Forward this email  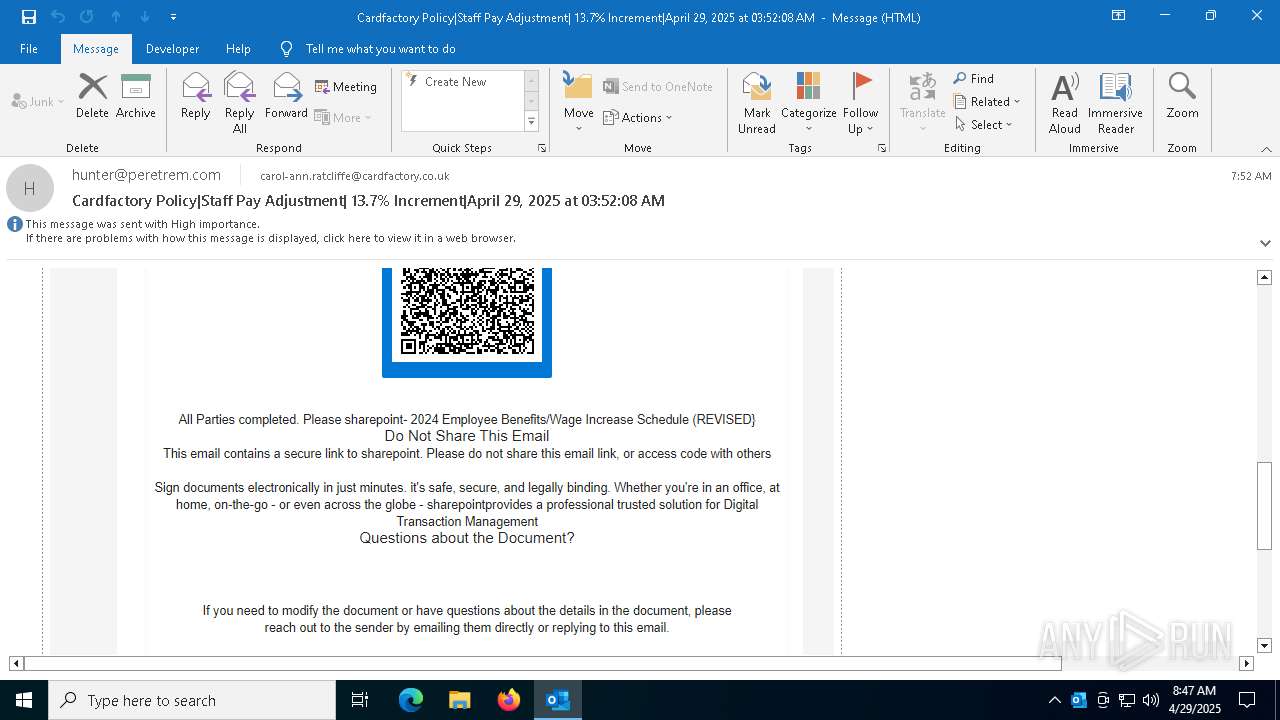(286, 96)
